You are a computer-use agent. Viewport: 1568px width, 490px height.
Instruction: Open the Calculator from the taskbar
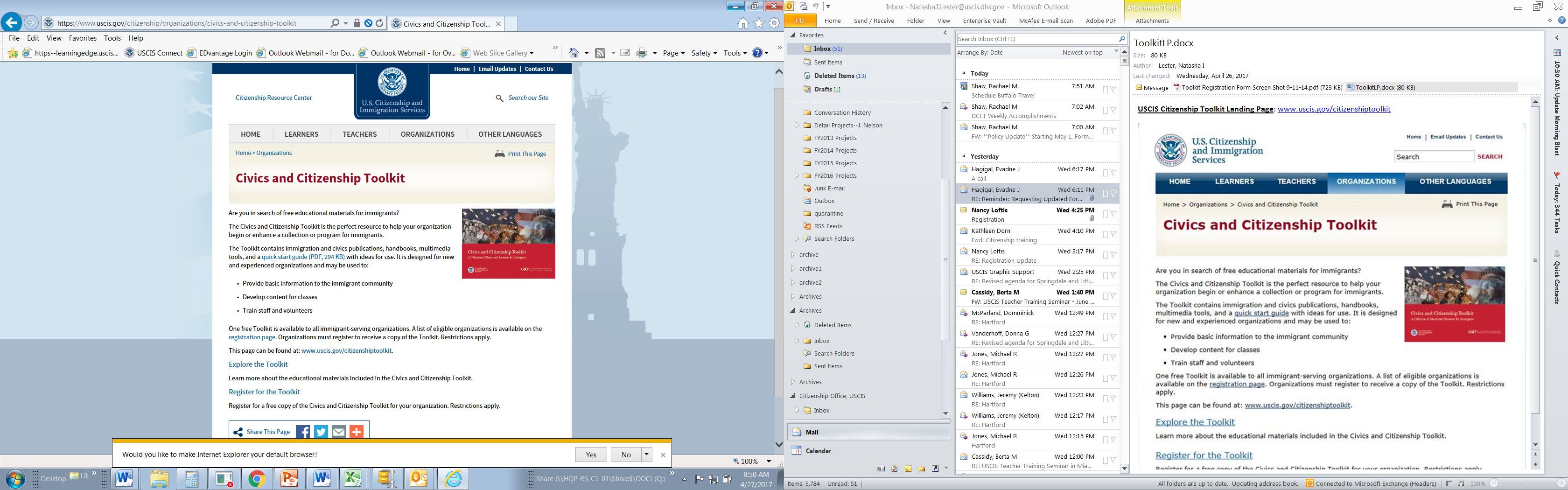pyautogui.click(x=192, y=479)
